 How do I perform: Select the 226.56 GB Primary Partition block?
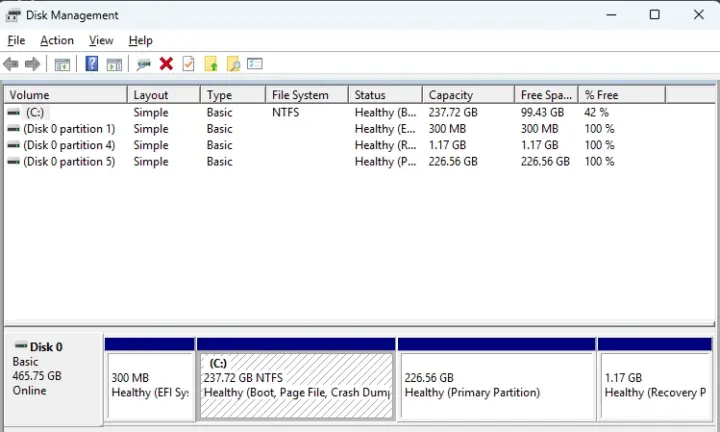tap(497, 385)
